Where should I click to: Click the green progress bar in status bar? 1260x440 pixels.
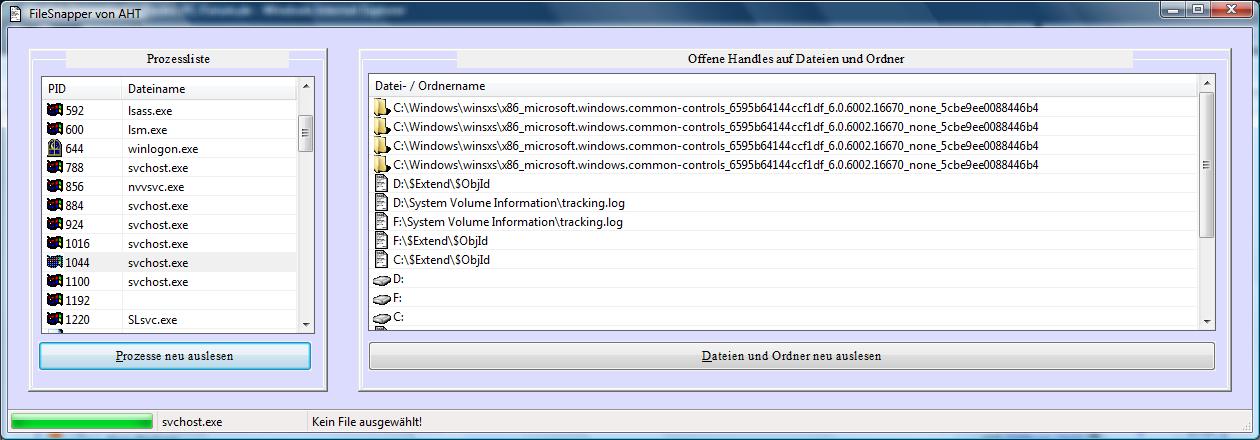pos(81,422)
